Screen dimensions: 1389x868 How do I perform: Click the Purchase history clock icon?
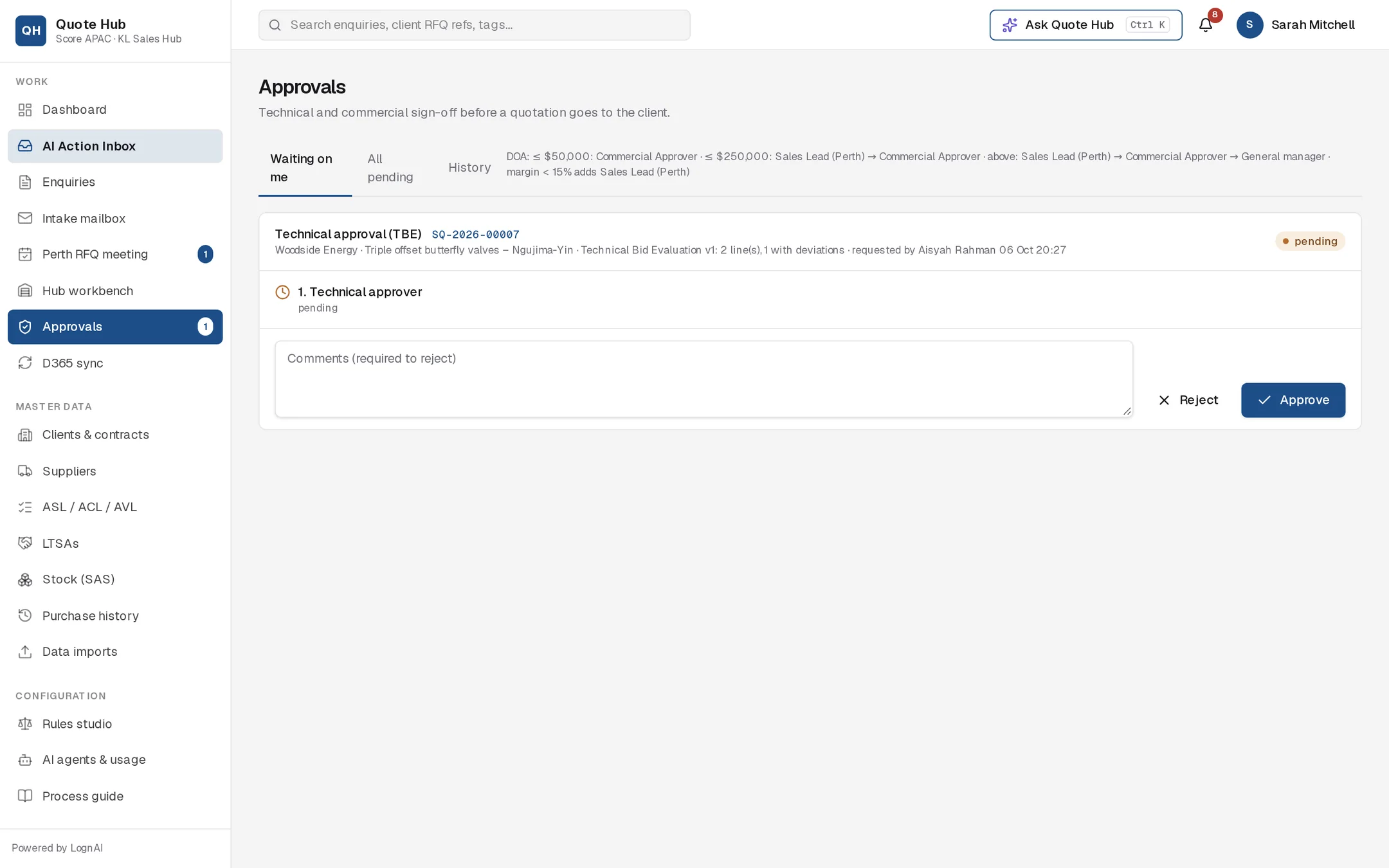click(x=25, y=616)
